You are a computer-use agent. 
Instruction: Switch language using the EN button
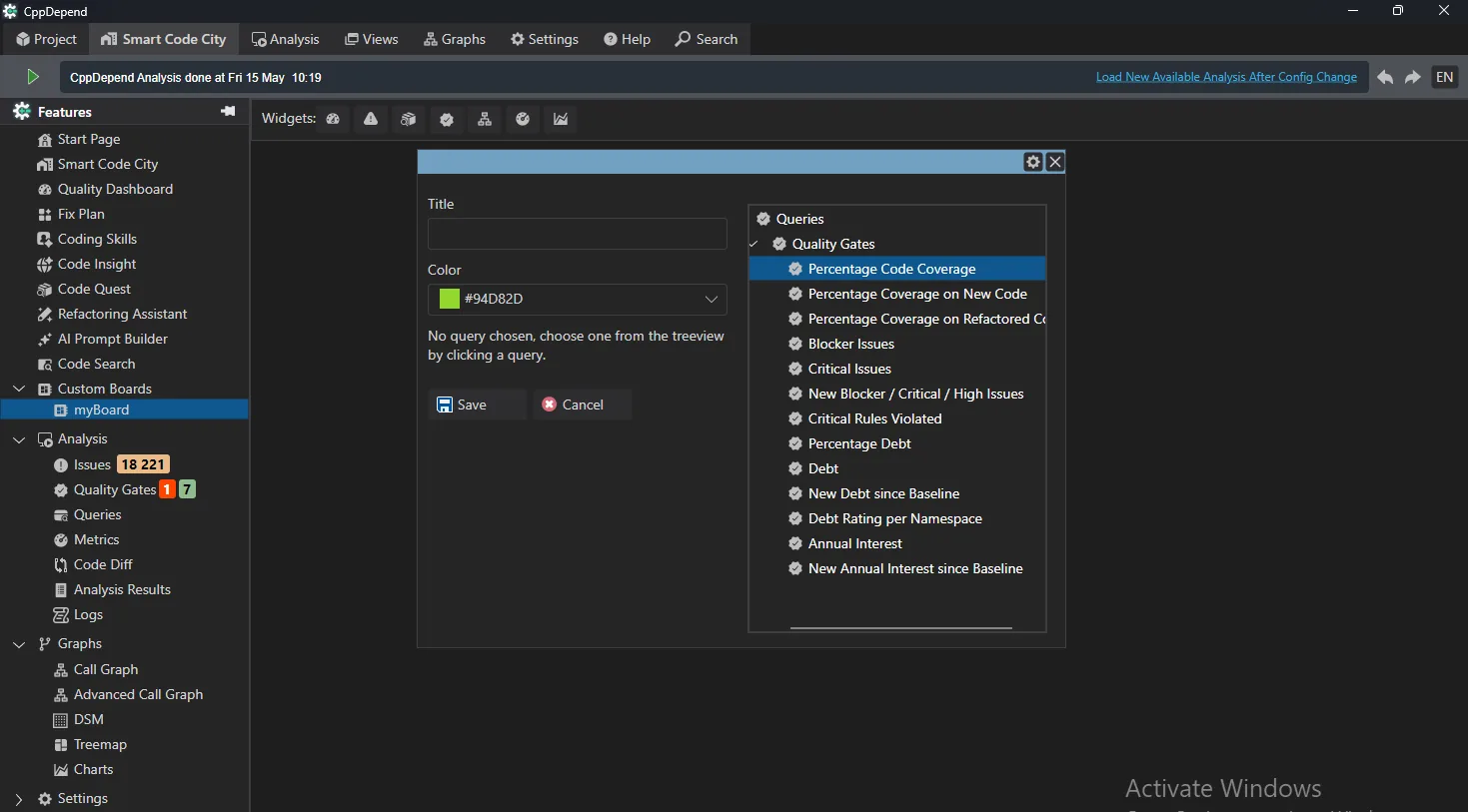click(x=1445, y=77)
